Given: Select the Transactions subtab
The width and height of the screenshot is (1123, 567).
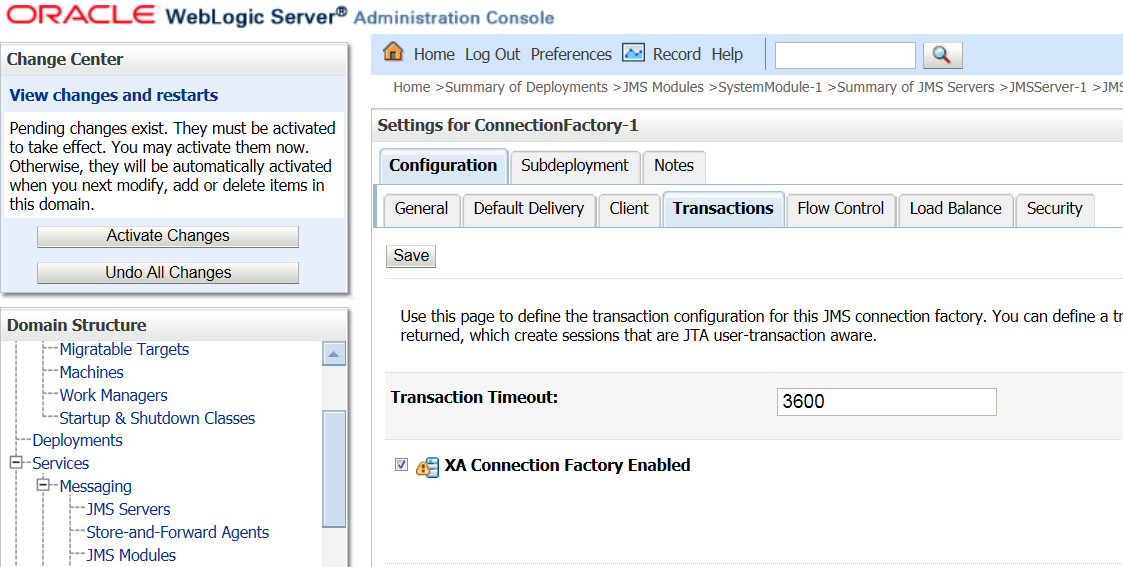Looking at the screenshot, I should (x=723, y=208).
